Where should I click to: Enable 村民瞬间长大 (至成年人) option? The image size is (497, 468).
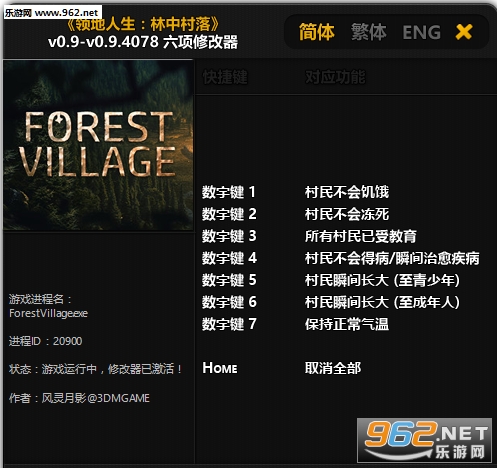pos(382,302)
